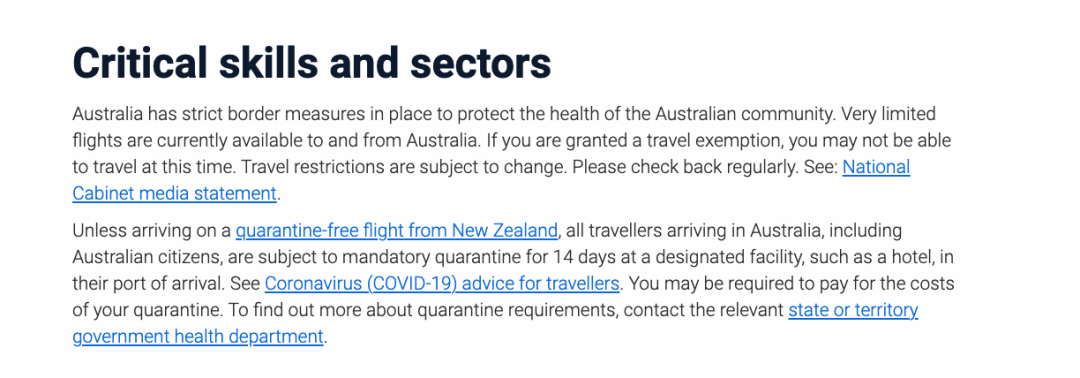Open the National Cabinet media statement link

pos(876,167)
